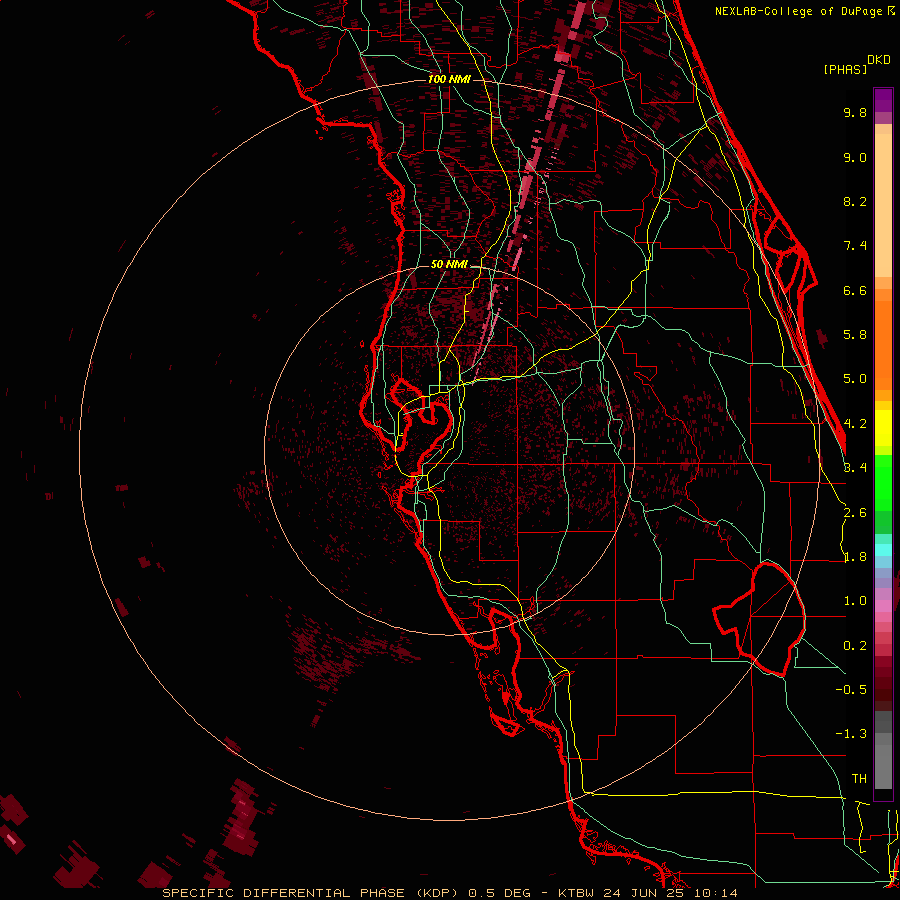Screen dimensions: 900x900
Task: Click the 9.8 value on color scale
Action: tap(855, 112)
